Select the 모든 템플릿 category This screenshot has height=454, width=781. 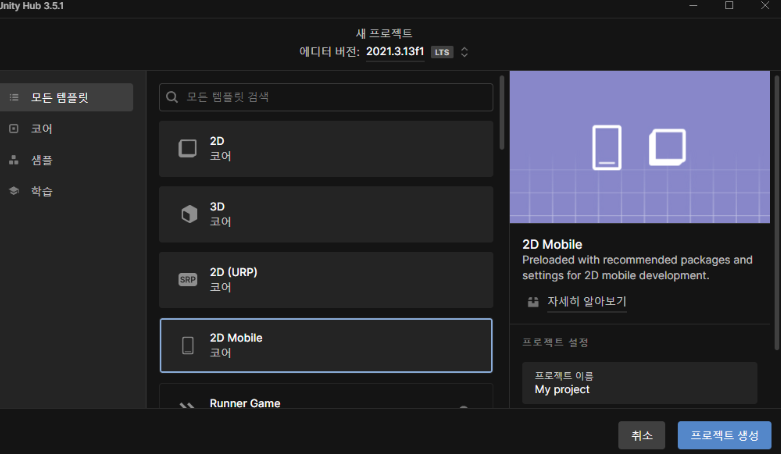point(66,97)
